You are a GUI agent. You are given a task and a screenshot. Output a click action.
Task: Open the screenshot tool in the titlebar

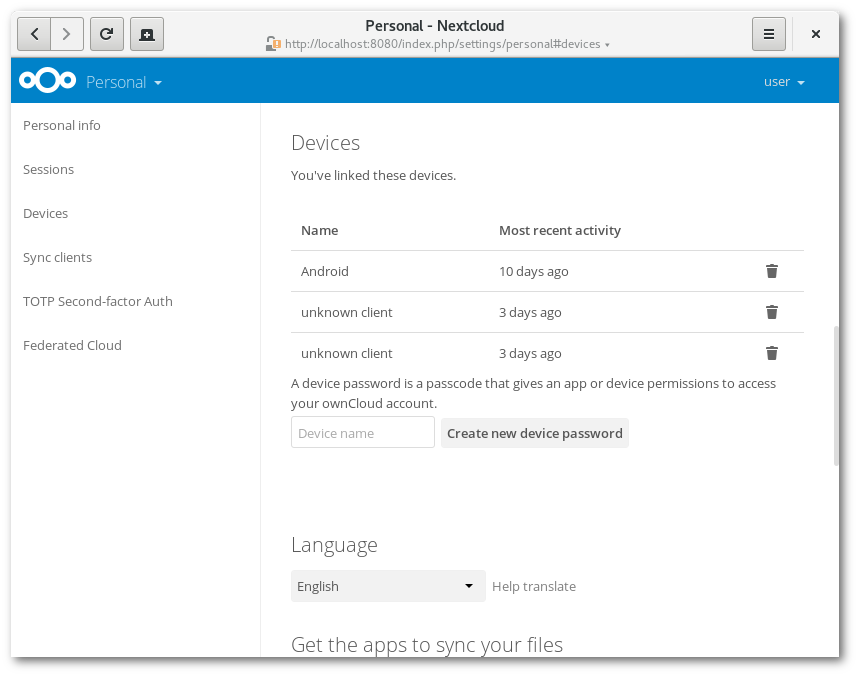coord(147,33)
